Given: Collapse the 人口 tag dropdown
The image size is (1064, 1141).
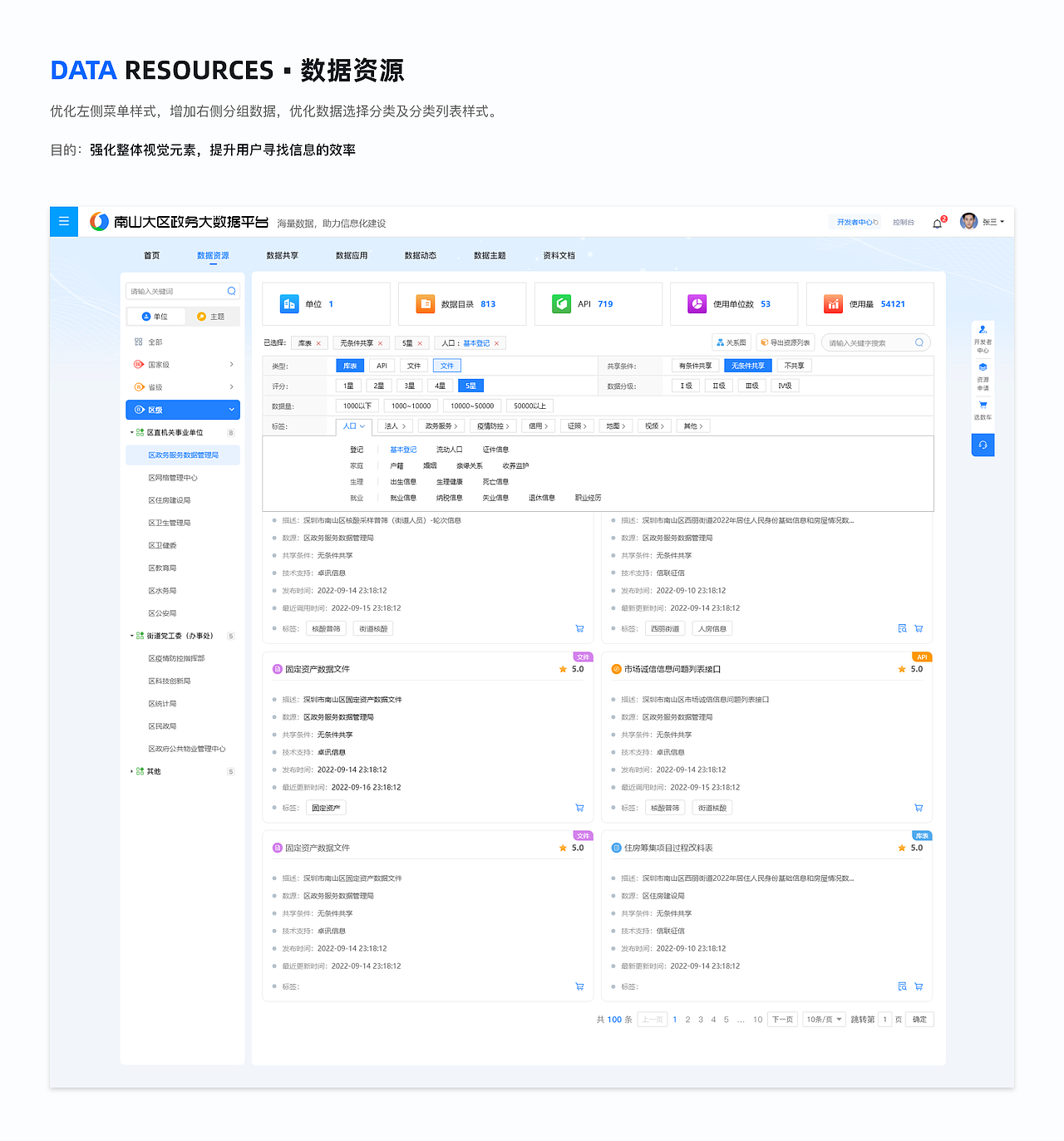Looking at the screenshot, I should click(354, 426).
